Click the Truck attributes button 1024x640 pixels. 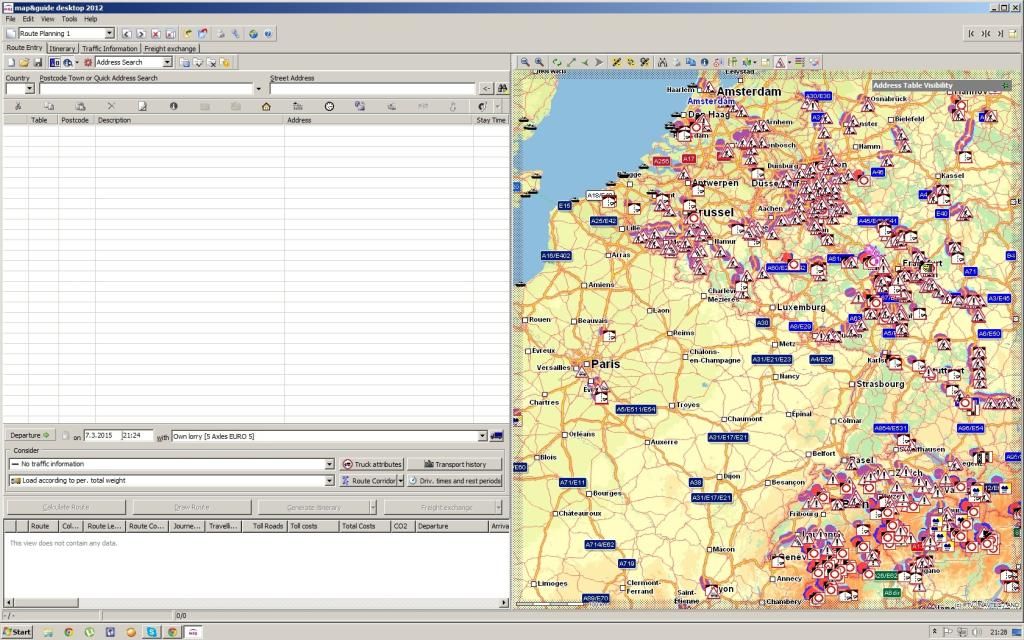372,464
